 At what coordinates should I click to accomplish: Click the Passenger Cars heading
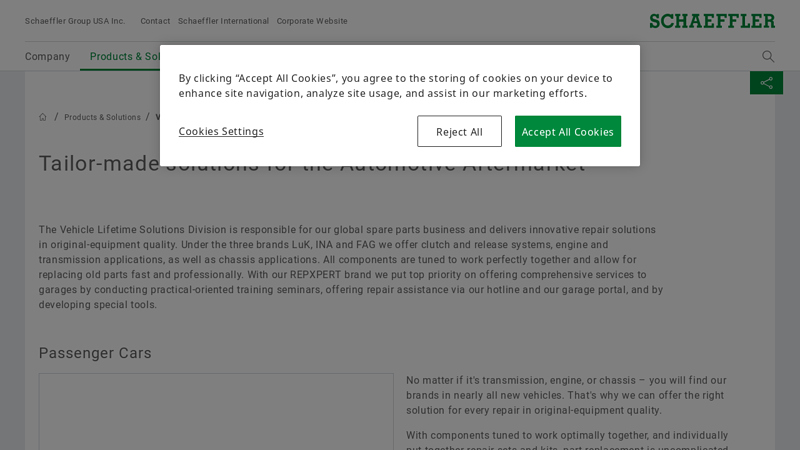pyautogui.click(x=95, y=353)
